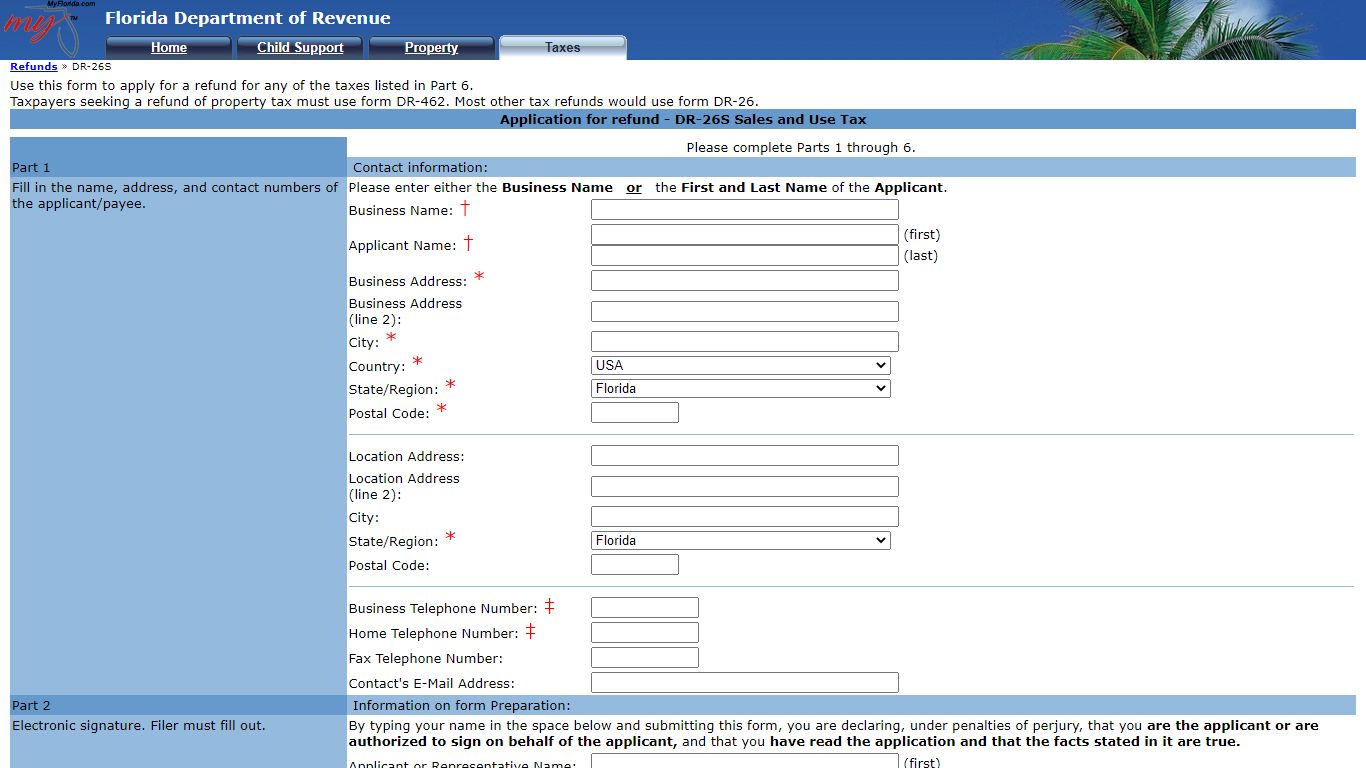
Task: Expand the location State/Region dropdown
Action: click(x=741, y=540)
